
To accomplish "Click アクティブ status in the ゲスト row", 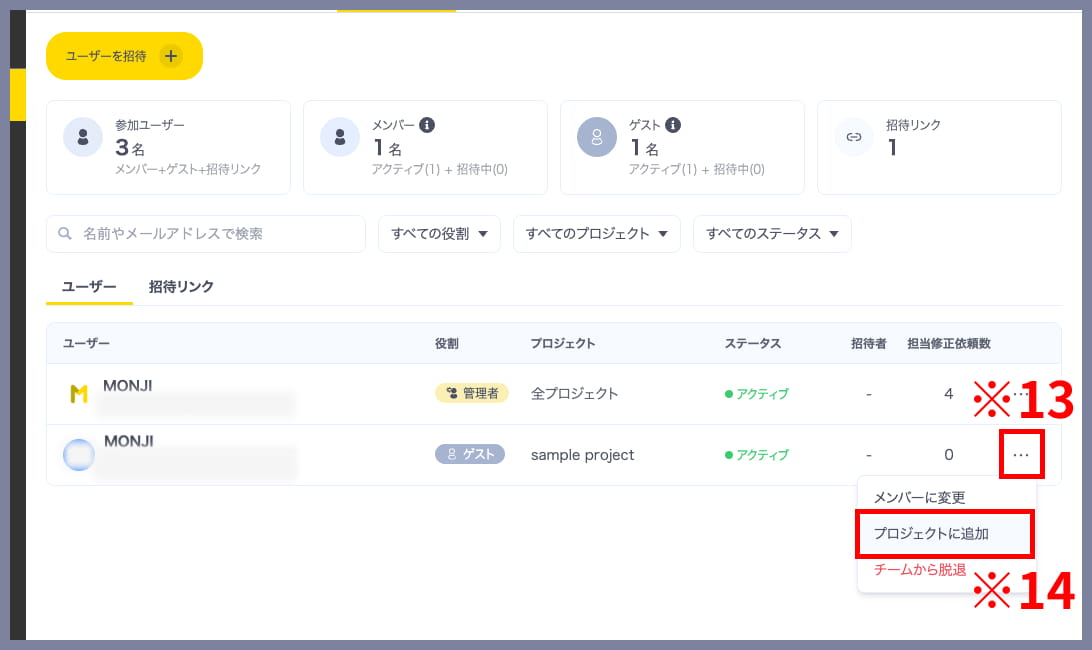I will click(x=756, y=455).
